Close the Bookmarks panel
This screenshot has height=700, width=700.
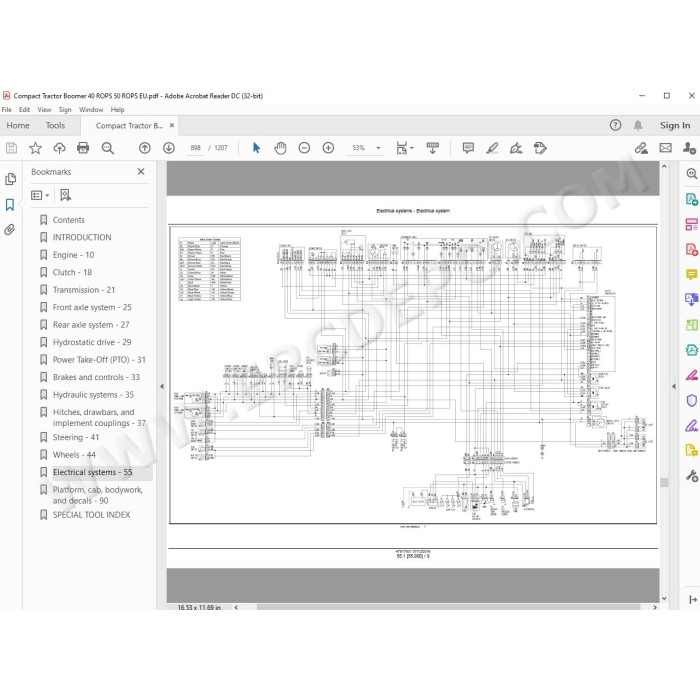[x=141, y=172]
